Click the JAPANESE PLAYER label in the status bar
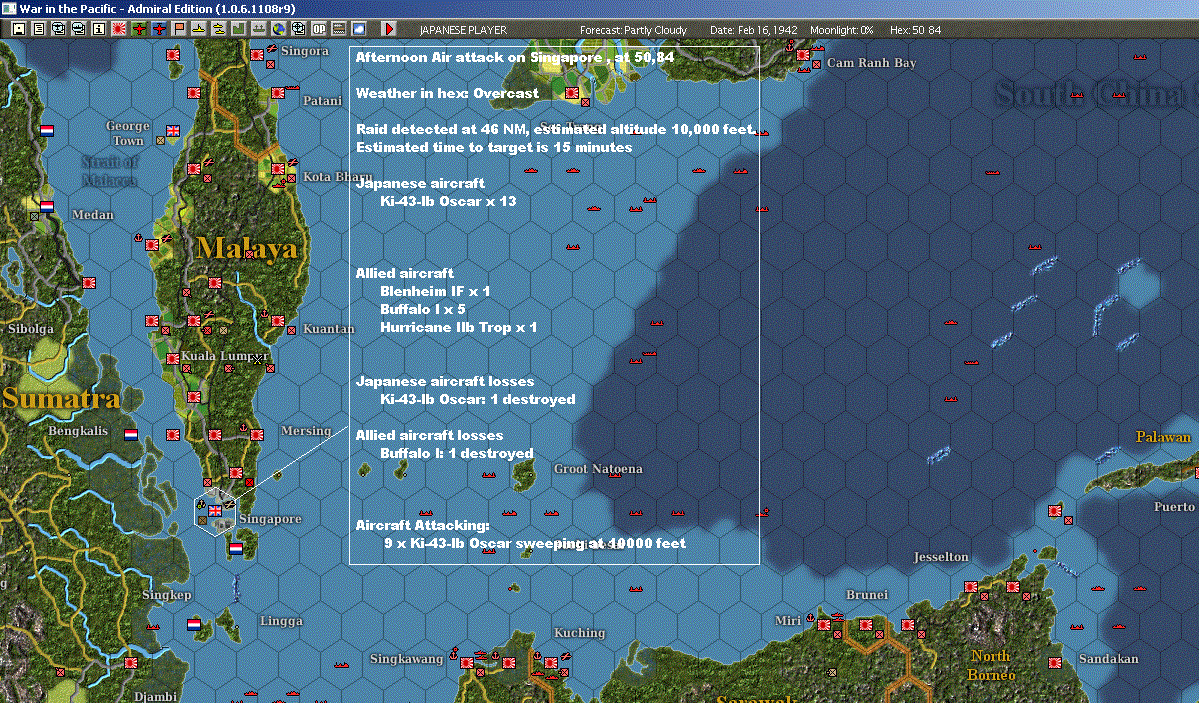This screenshot has width=1199, height=703. tap(463, 30)
